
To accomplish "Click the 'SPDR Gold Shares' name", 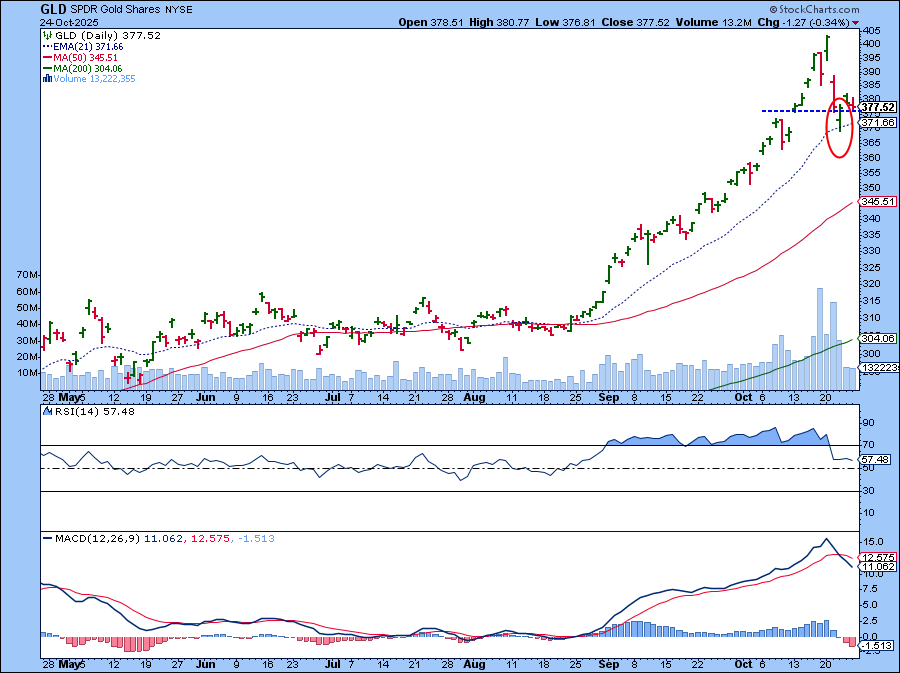I will [115, 10].
